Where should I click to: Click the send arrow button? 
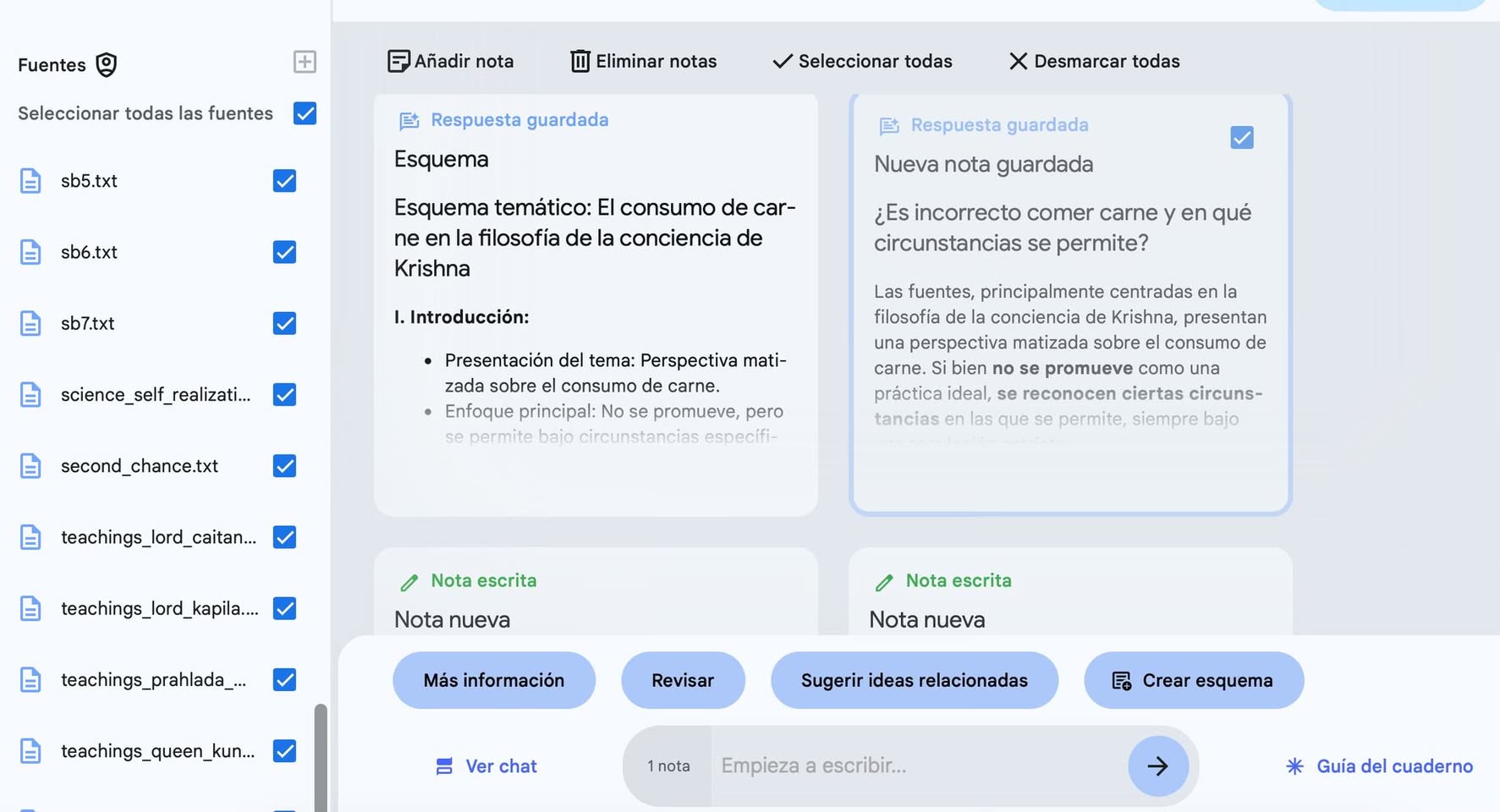(1157, 766)
